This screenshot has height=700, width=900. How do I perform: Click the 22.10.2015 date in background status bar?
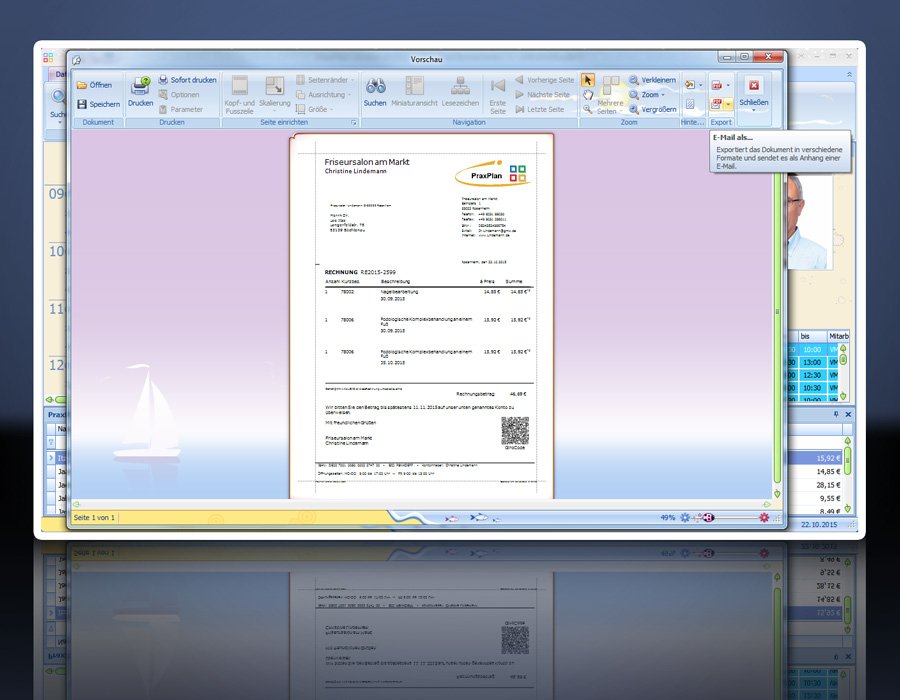pos(819,524)
